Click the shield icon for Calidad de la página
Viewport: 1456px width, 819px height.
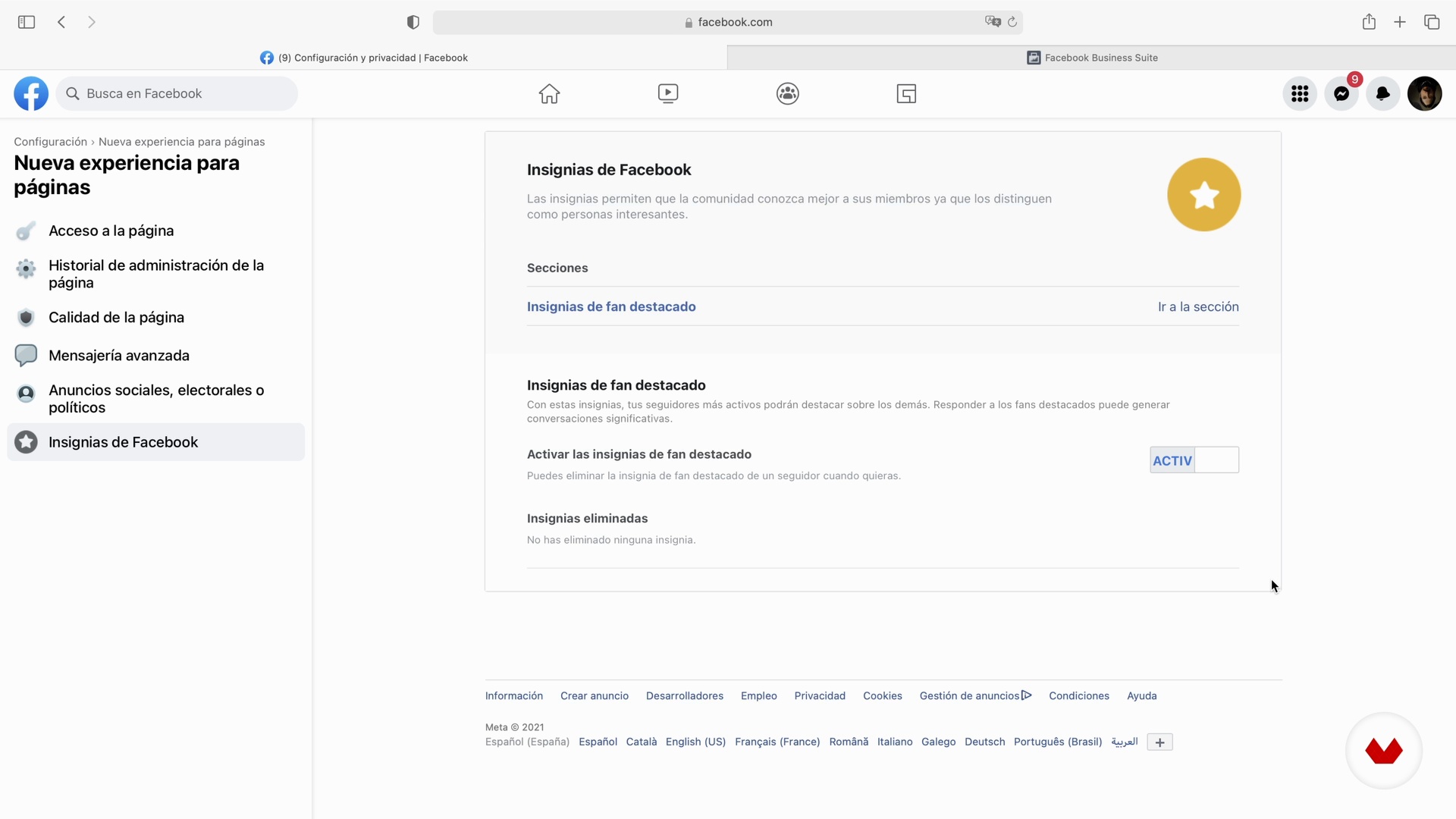pos(26,317)
